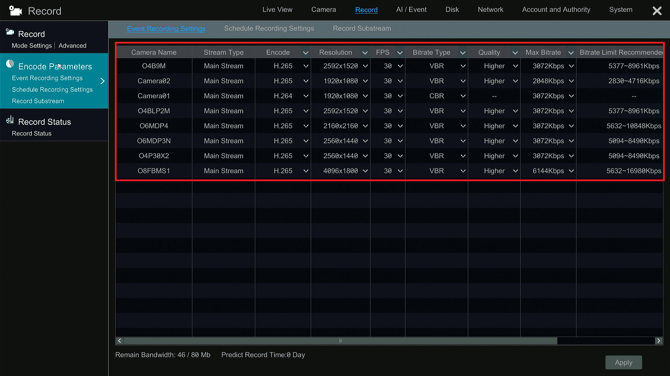Open the Record Substream sidebar link
Image resolution: width=670 pixels, height=376 pixels.
(x=38, y=101)
